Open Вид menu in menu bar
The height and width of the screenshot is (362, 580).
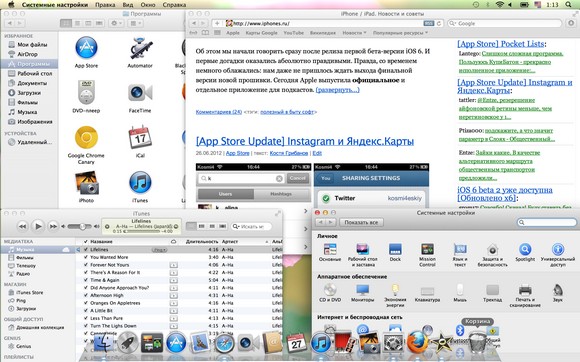click(x=128, y=5)
